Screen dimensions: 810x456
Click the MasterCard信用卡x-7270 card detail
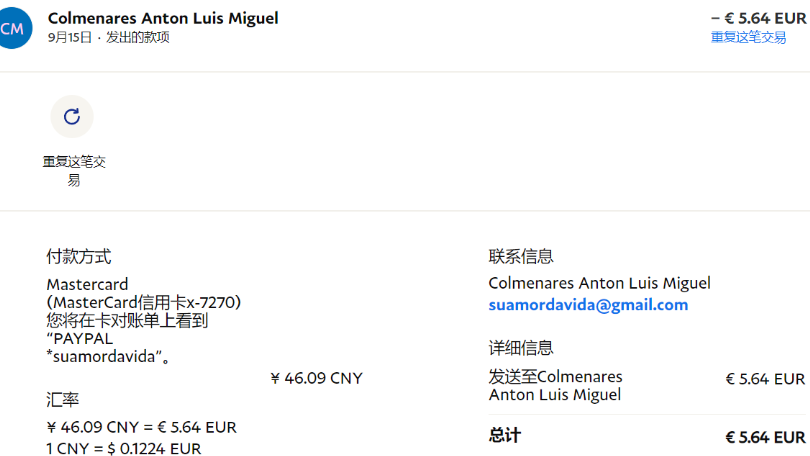coord(144,302)
